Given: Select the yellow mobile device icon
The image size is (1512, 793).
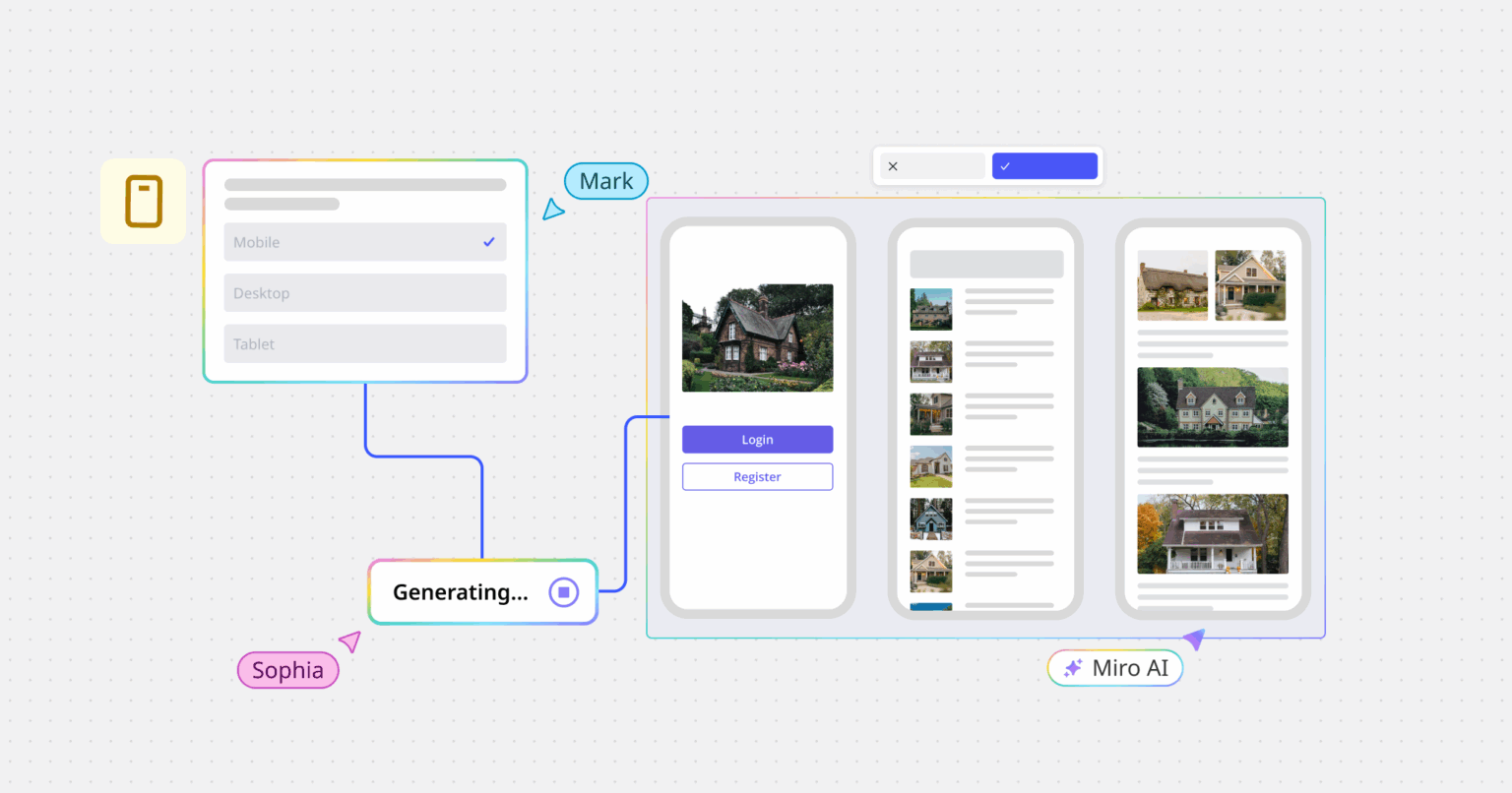Looking at the screenshot, I should click(144, 201).
